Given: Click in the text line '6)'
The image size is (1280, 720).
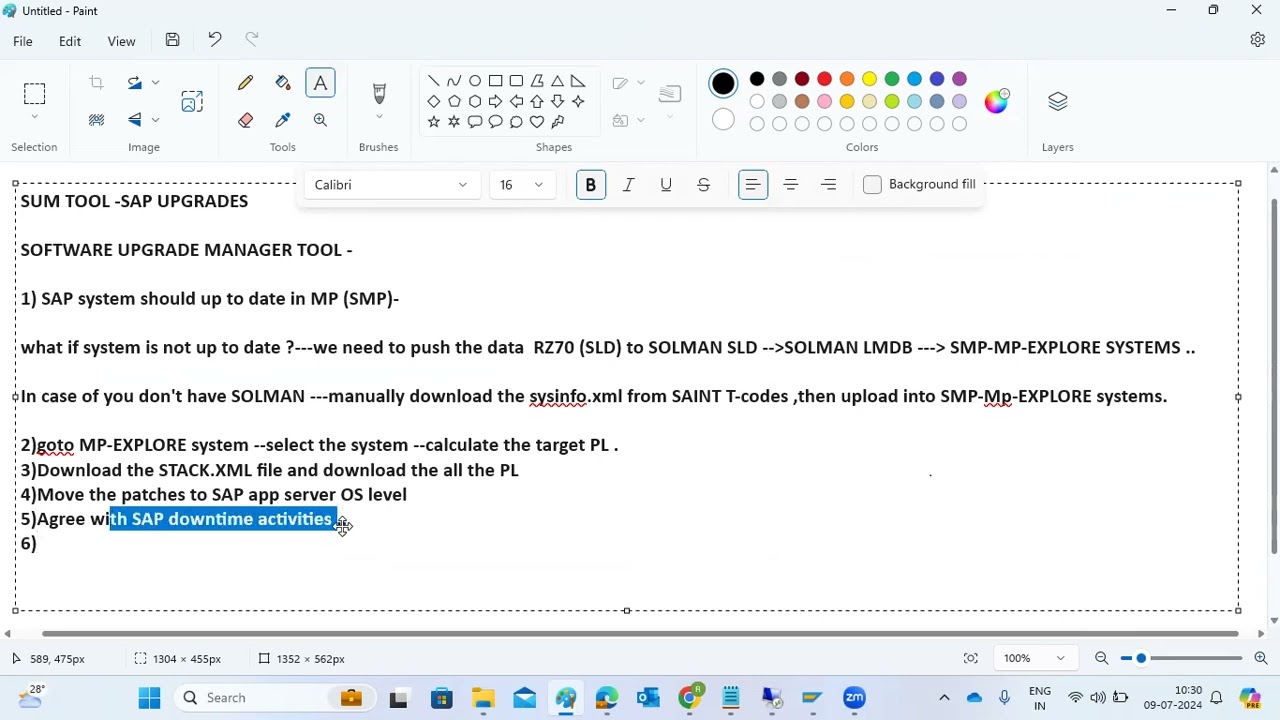Looking at the screenshot, I should coord(29,544).
